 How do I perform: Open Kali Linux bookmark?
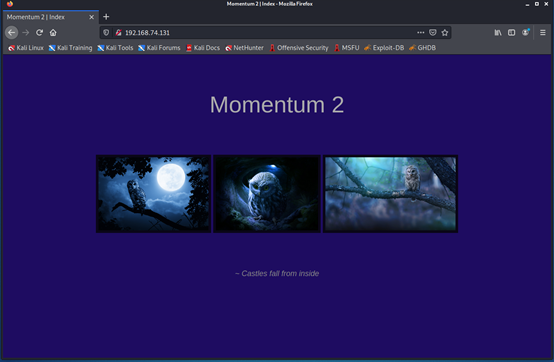[26, 48]
